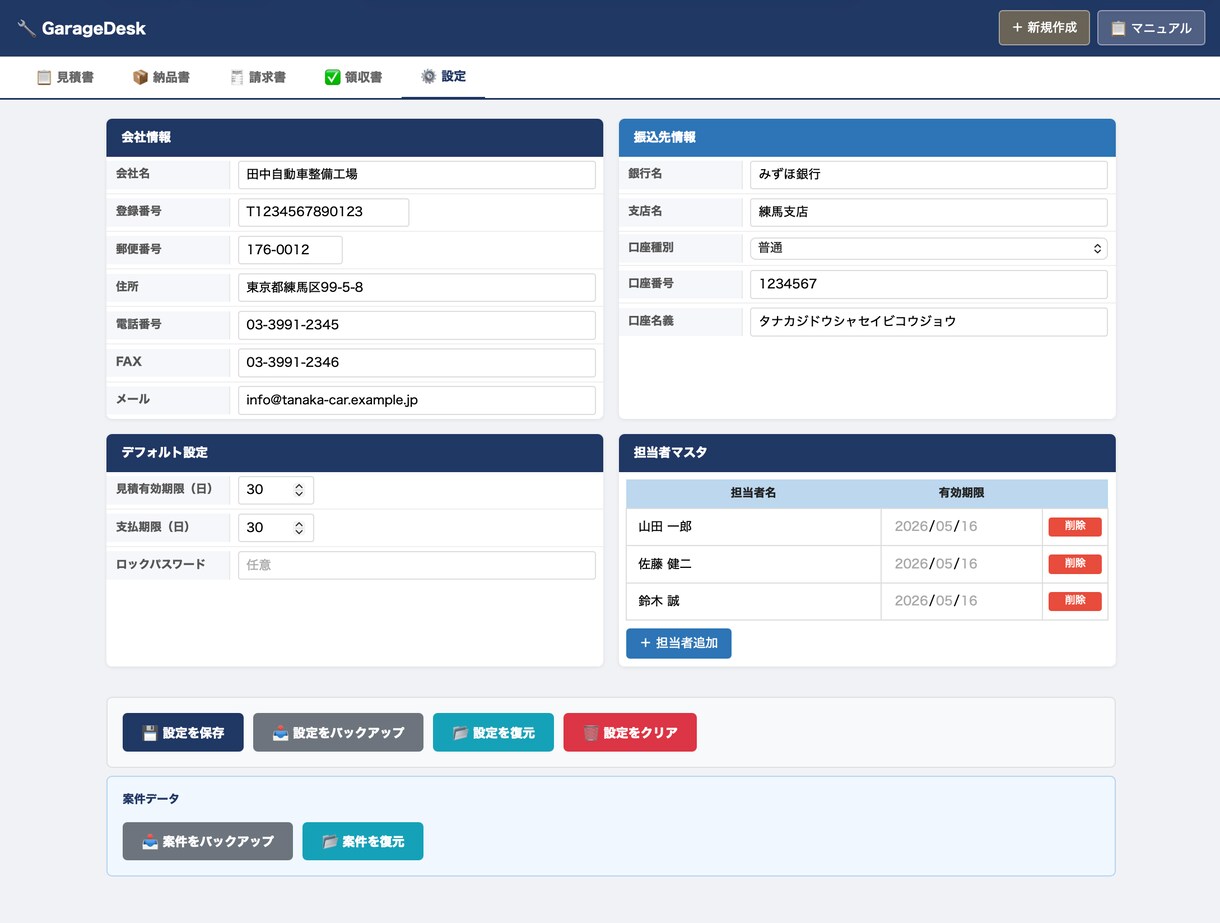The width and height of the screenshot is (1220, 923).
Task: Click the 新規作成 button
Action: pyautogui.click(x=1044, y=28)
